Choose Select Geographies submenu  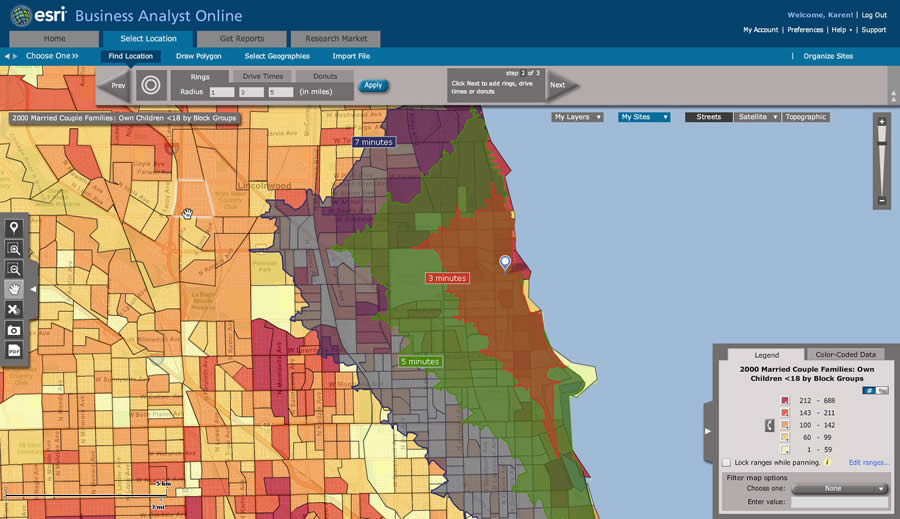click(x=277, y=56)
